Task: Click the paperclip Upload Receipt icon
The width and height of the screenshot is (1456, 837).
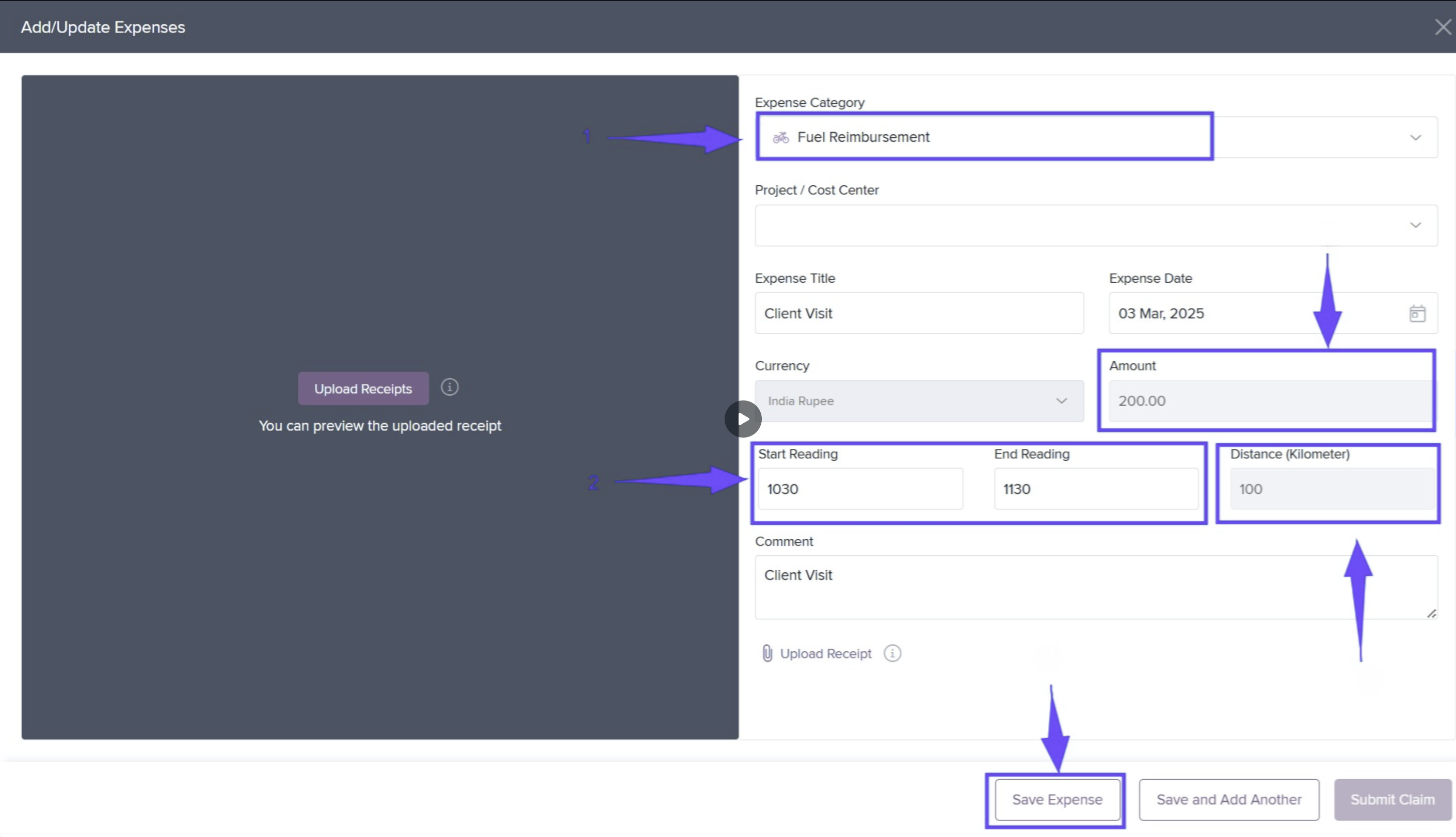Action: (x=767, y=653)
